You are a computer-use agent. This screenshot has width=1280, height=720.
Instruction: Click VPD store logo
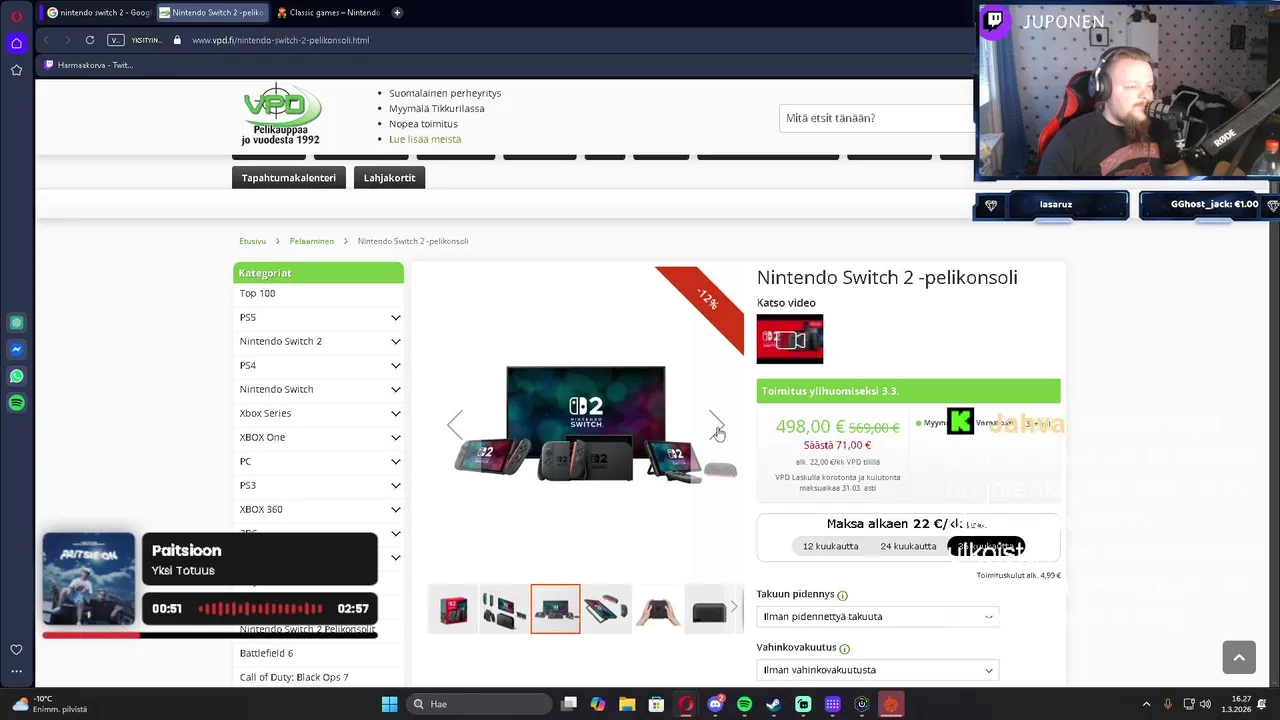[x=281, y=114]
